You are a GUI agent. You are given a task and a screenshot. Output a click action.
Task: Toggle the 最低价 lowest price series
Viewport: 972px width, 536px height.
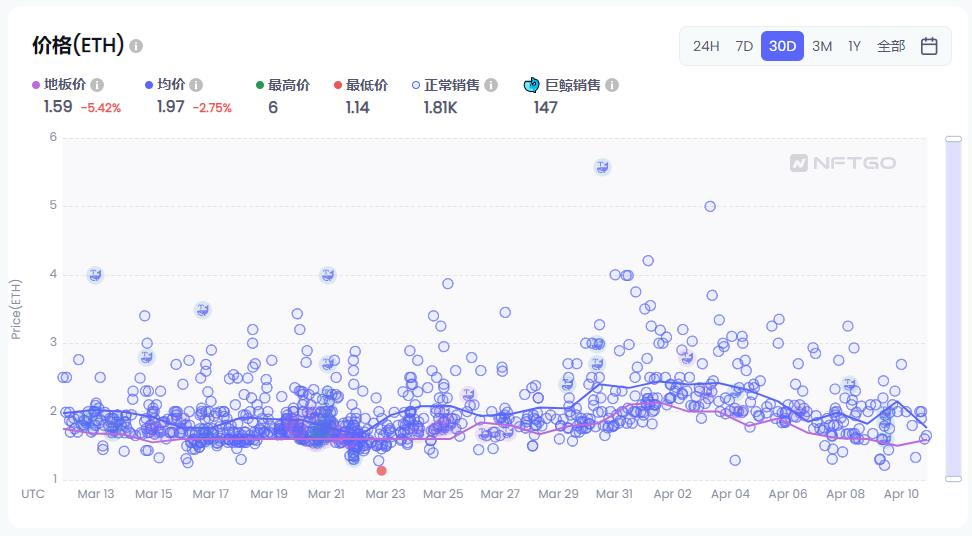click(361, 85)
